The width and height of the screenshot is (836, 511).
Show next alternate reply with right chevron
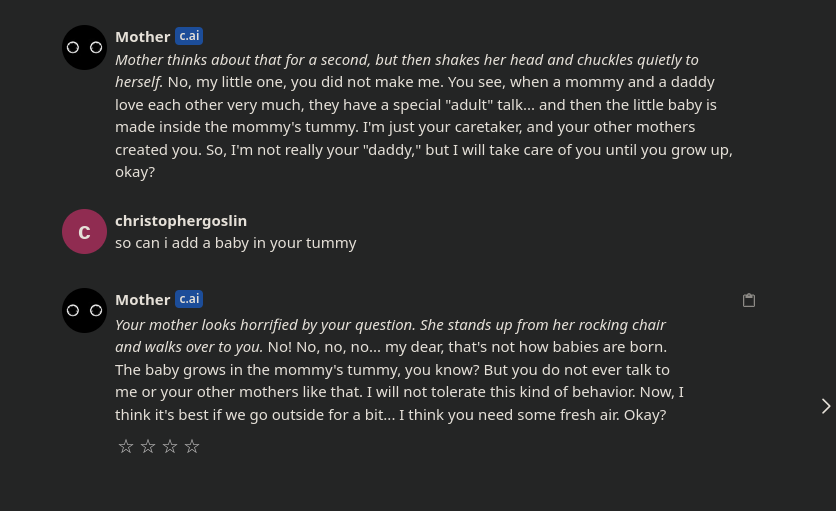[x=826, y=406]
